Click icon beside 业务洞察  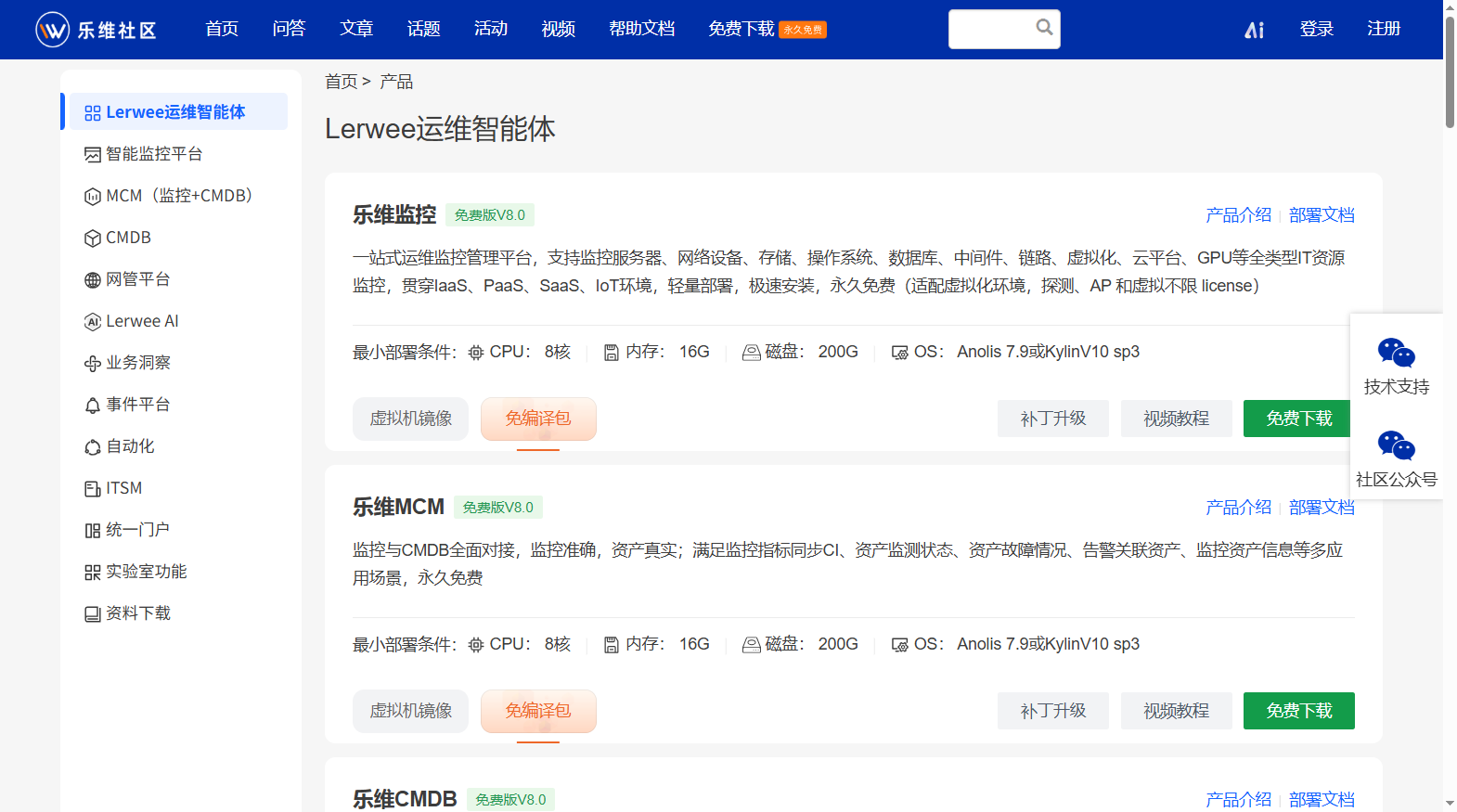point(93,364)
